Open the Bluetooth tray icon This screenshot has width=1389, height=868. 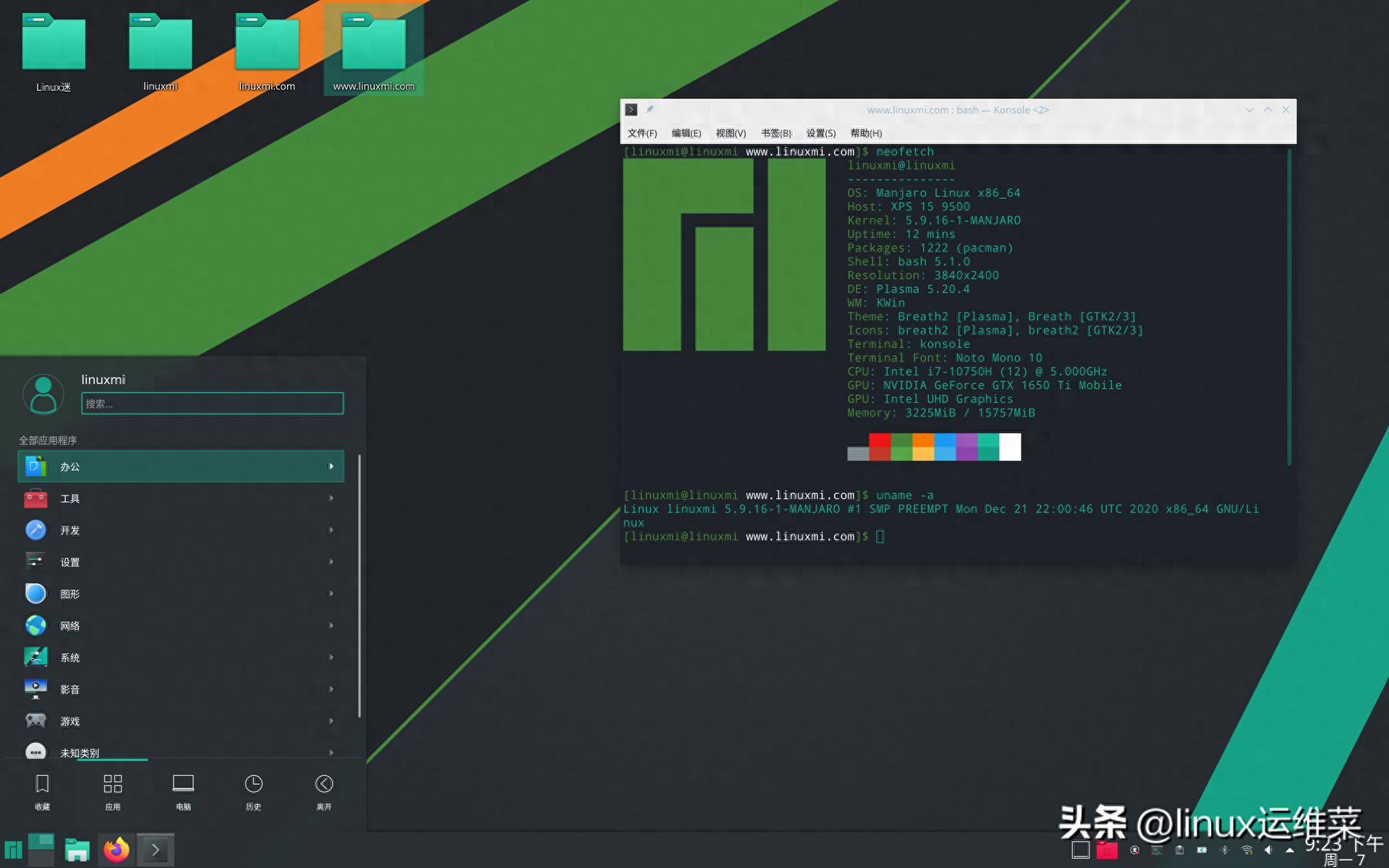(x=1224, y=850)
